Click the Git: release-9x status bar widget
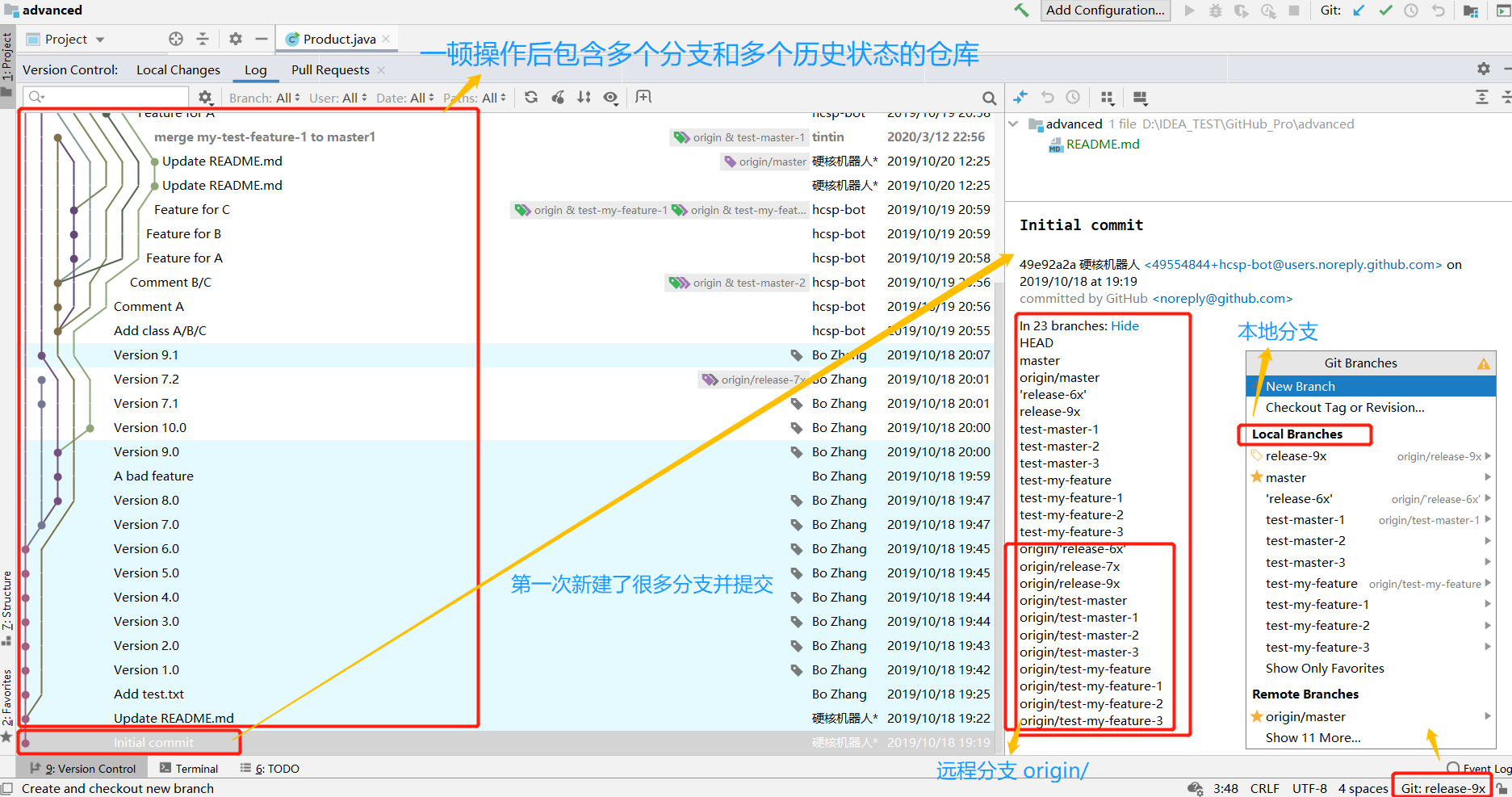The width and height of the screenshot is (1512, 797). (1443, 788)
